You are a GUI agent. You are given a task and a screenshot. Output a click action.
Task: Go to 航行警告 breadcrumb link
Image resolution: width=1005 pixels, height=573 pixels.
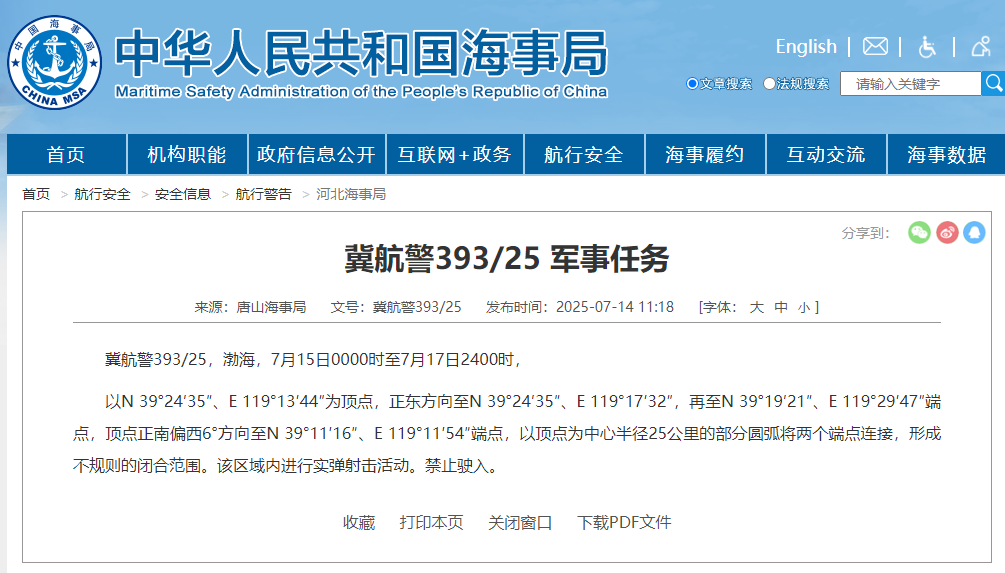click(263, 194)
